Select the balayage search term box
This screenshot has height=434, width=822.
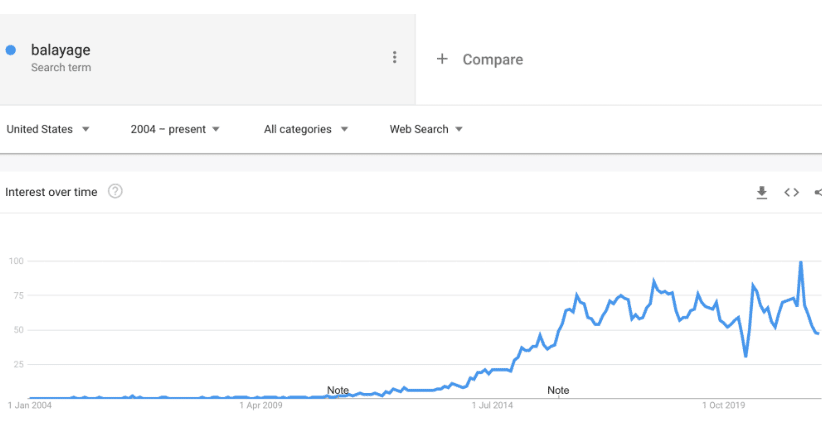pos(208,59)
